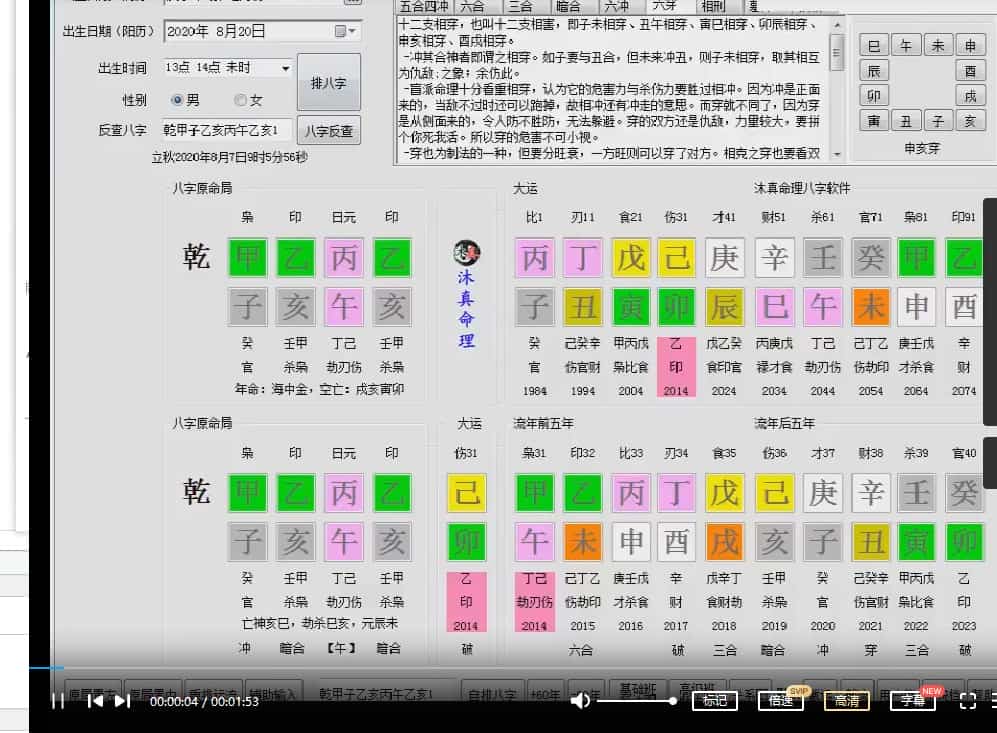Click the 八字反查 reverse lookup button

point(329,129)
